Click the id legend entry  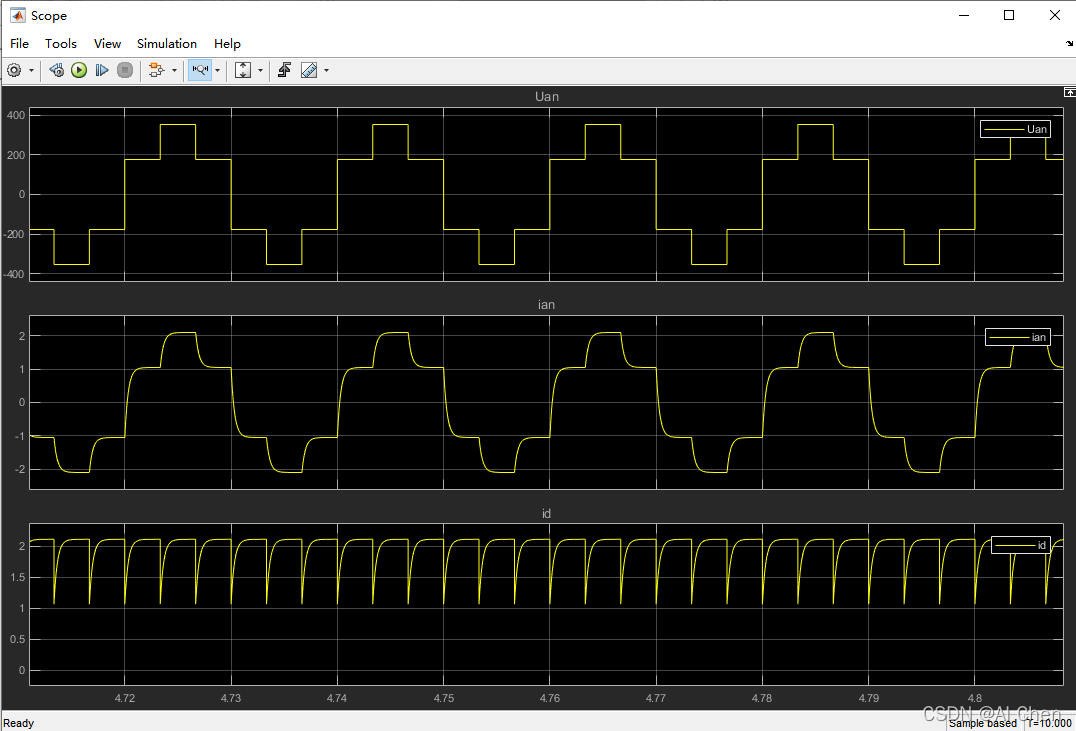1020,546
